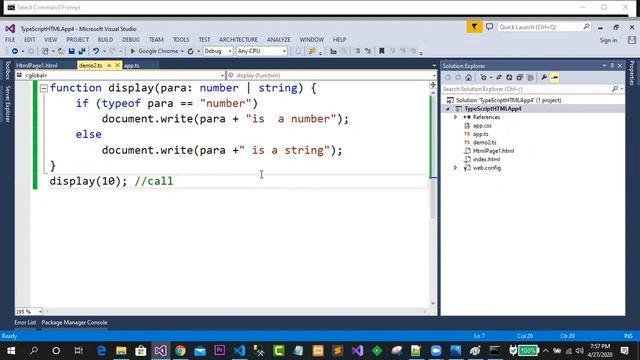The image size is (640, 360).
Task: Click the Navigate Backward toolbar icon
Action: 15,51
